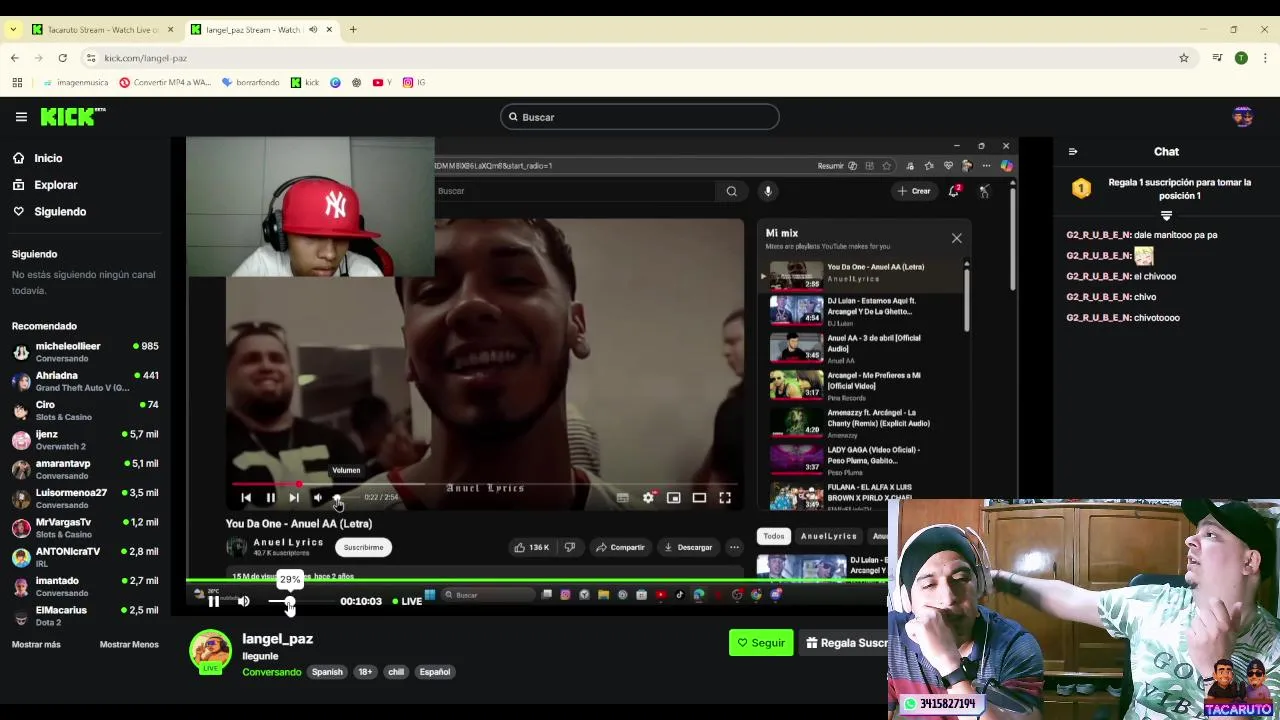
Task: Open recommended channel micheleollieer
Action: [x=85, y=352]
